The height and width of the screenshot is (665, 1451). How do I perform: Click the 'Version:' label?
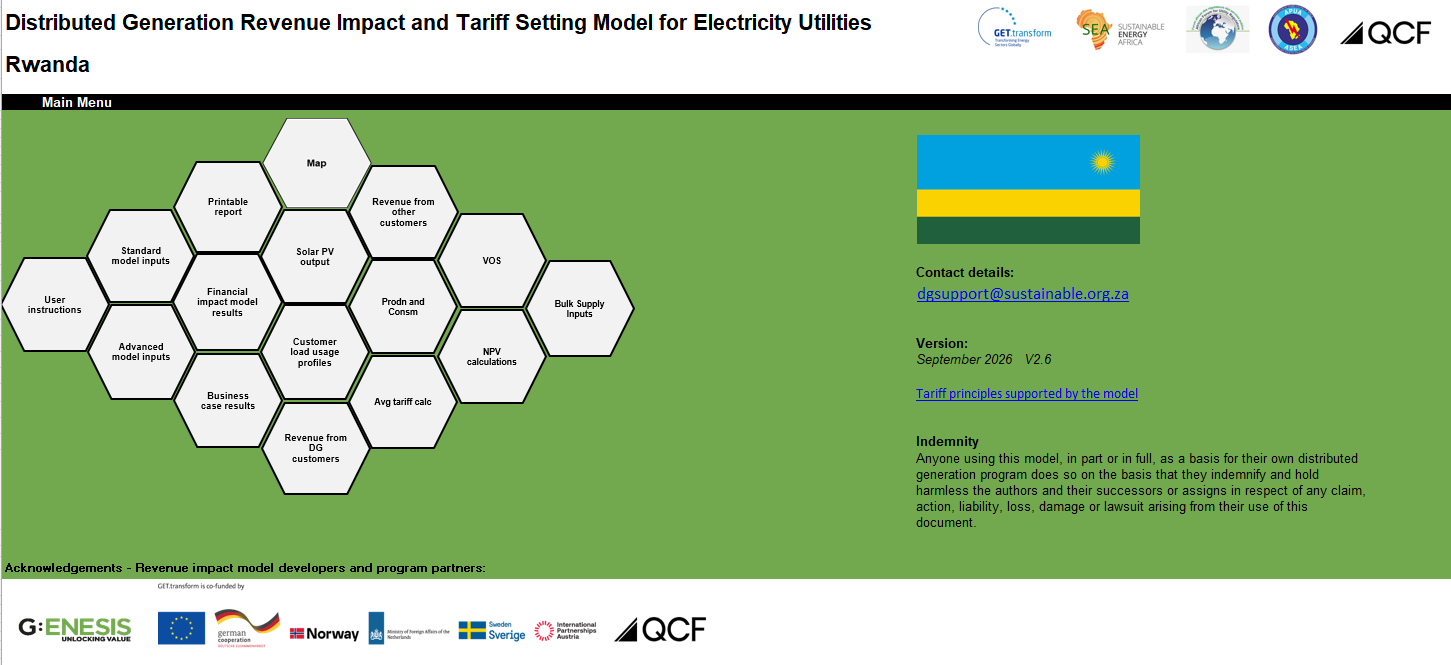point(942,343)
